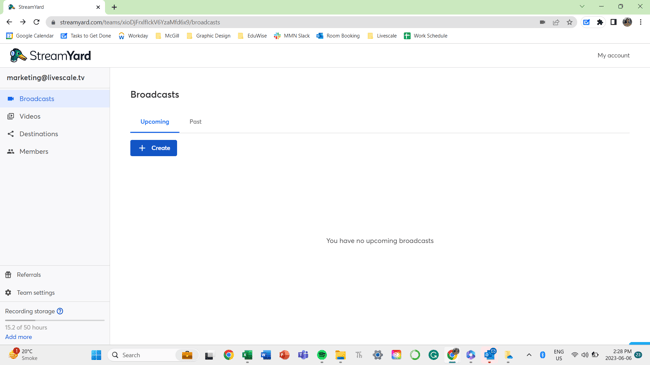Screen dimensions: 650x365
Task: Click the Recording storage help icon
Action: coord(60,311)
